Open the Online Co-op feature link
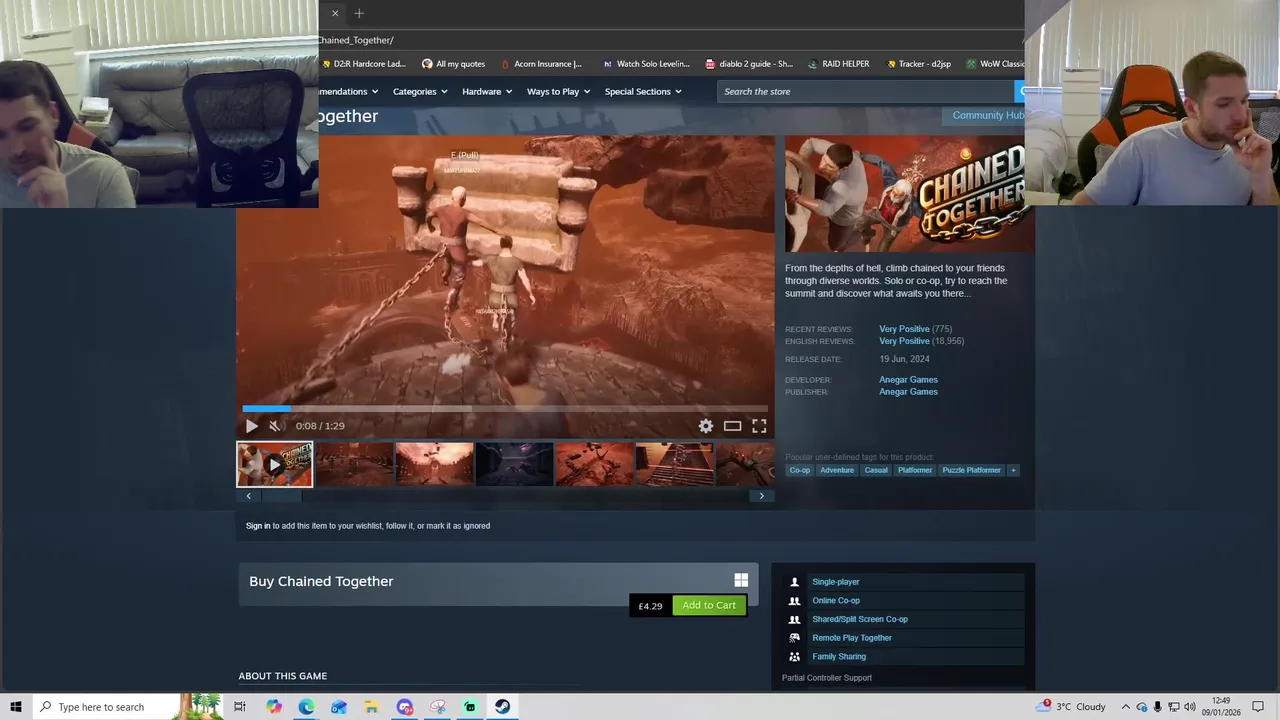The width and height of the screenshot is (1280, 720). pos(836,601)
